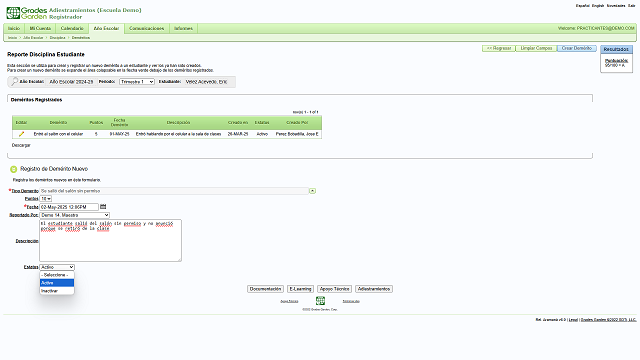Click the Grades Garden footer logo icon
The image size is (640, 360).
320,301
